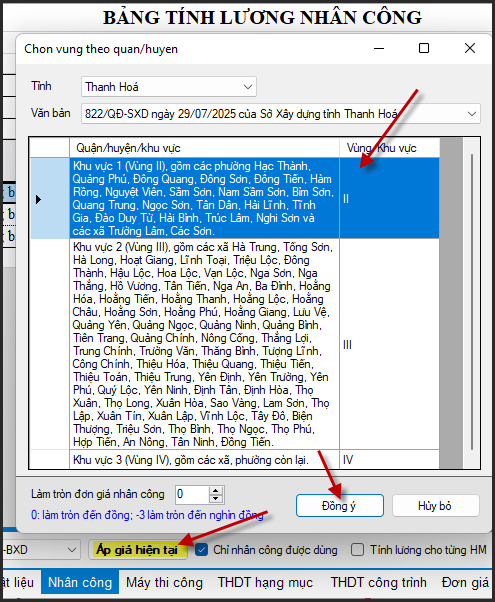Open the THDT hạng mục tab
The height and width of the screenshot is (602, 495).
pos(265,582)
